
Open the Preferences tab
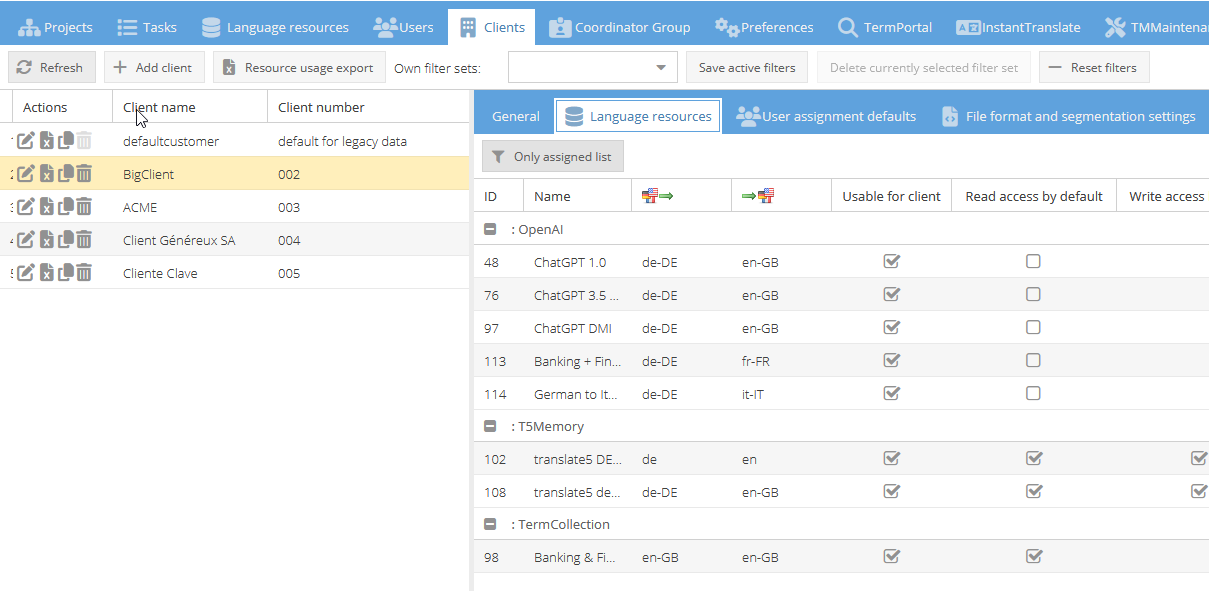pyautogui.click(x=765, y=27)
